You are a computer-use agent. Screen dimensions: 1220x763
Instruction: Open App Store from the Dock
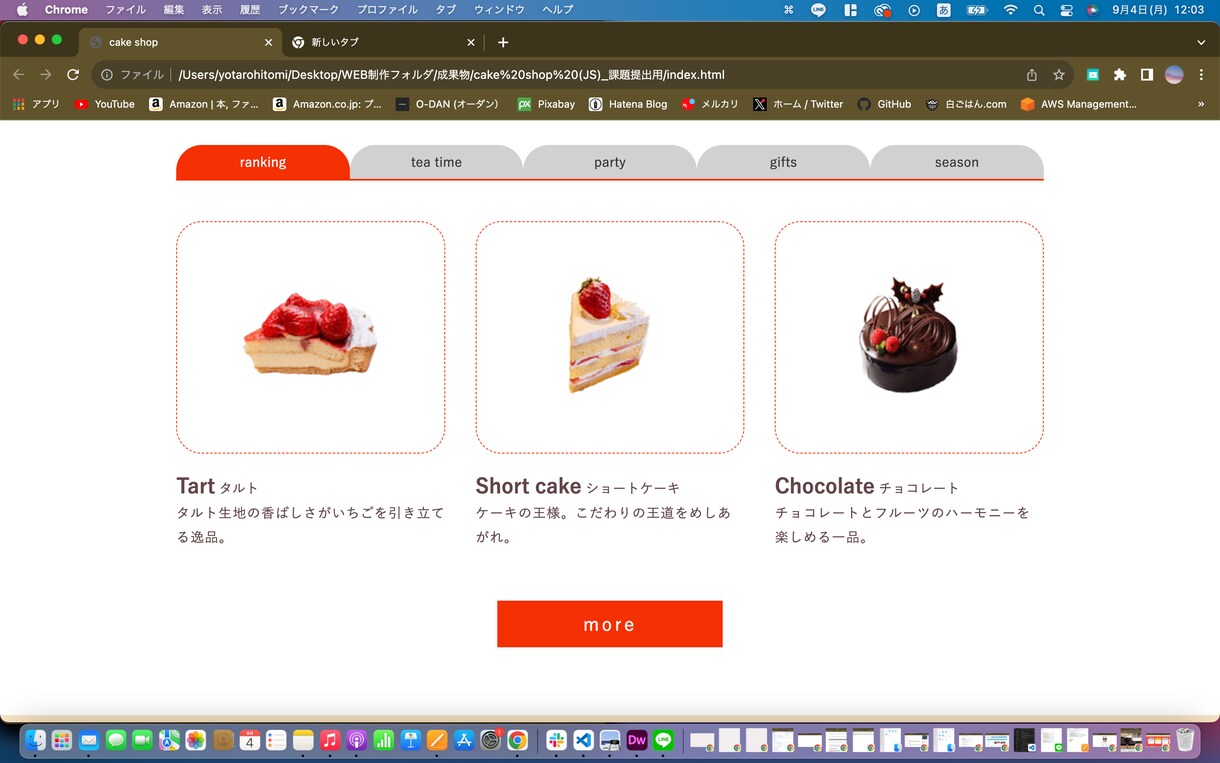tap(464, 740)
